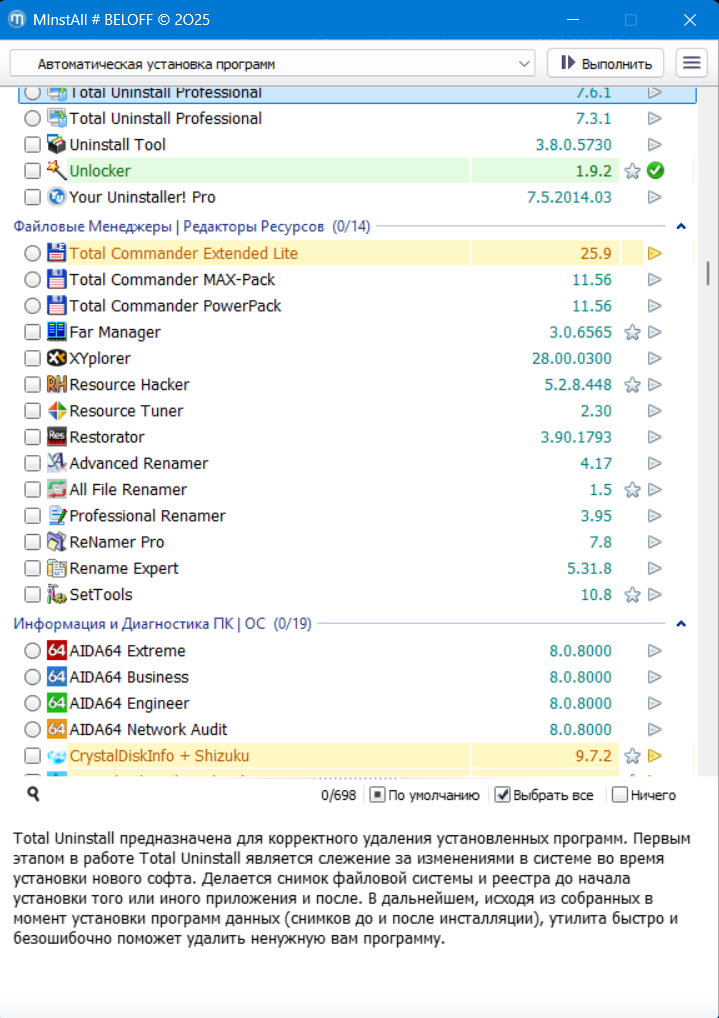
Task: Click the vertical scrollbar thumb
Action: (x=708, y=273)
